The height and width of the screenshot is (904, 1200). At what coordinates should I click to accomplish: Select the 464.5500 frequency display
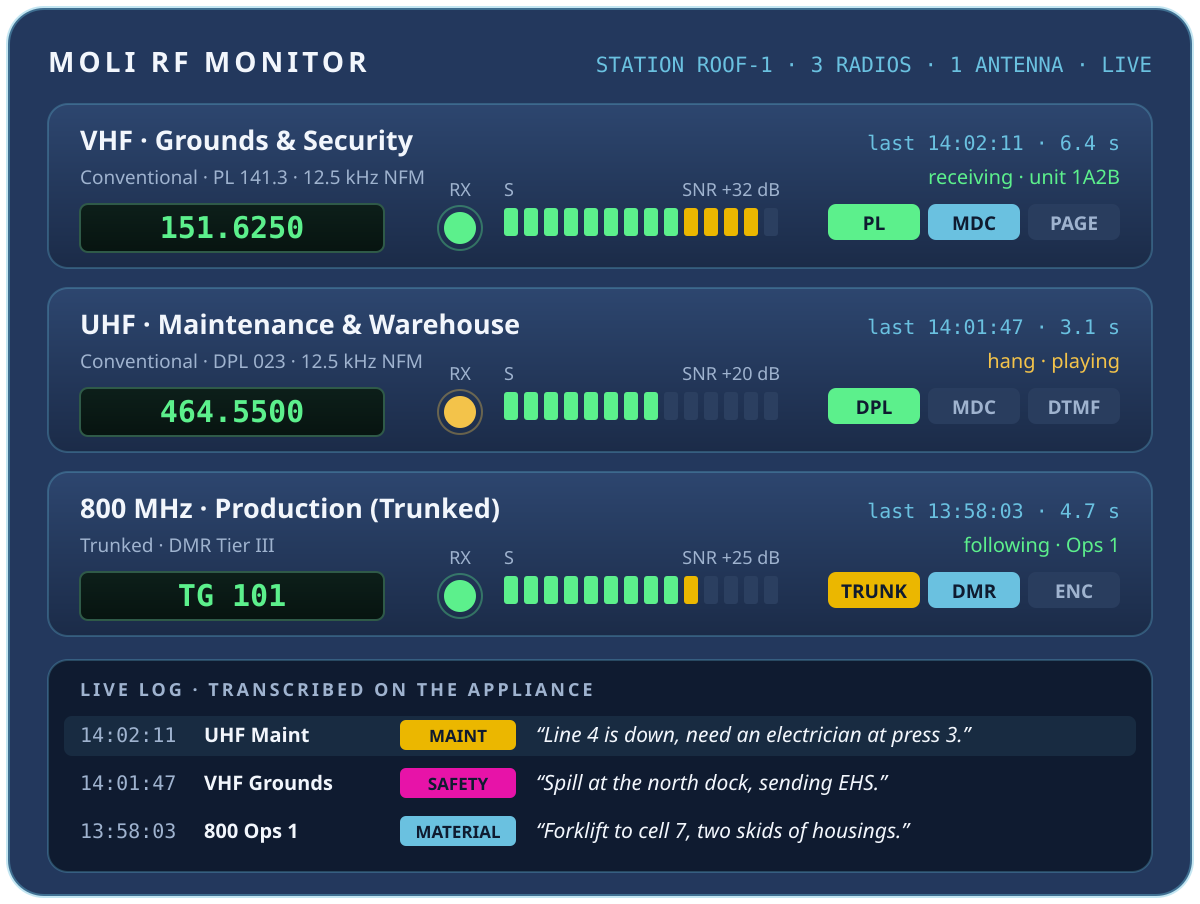click(x=232, y=412)
